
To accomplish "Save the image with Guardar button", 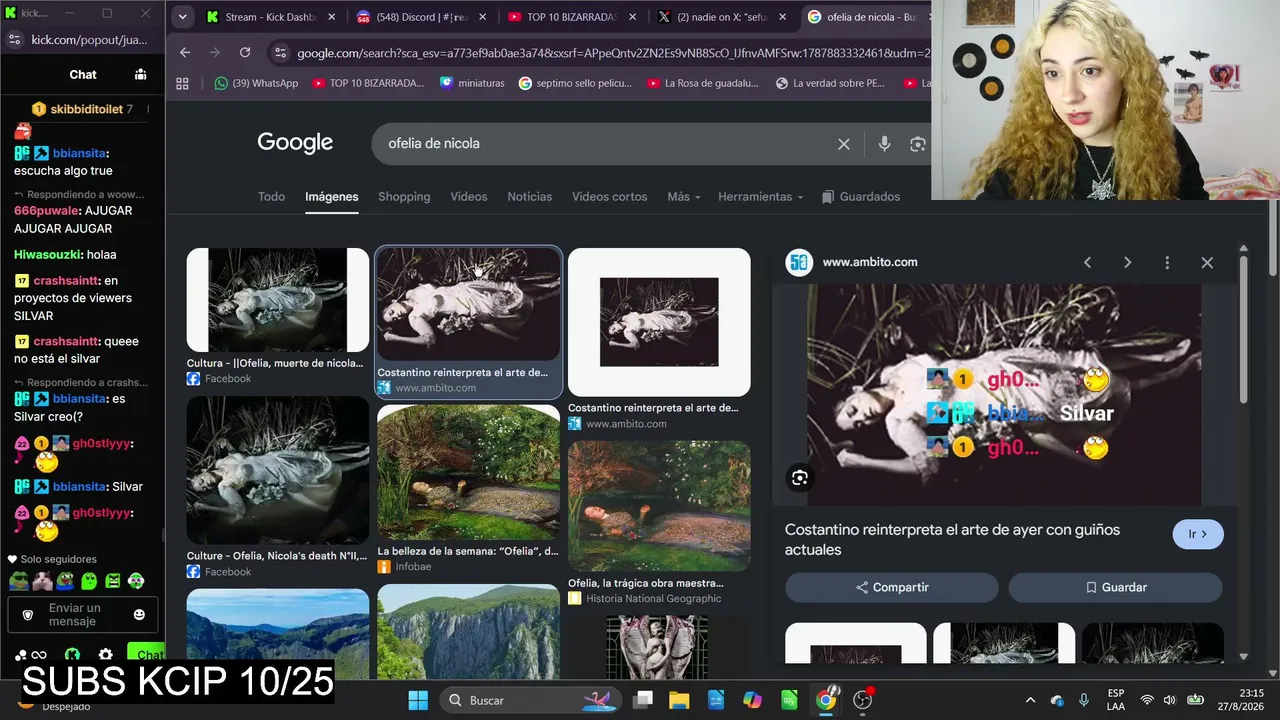I will (x=1115, y=587).
